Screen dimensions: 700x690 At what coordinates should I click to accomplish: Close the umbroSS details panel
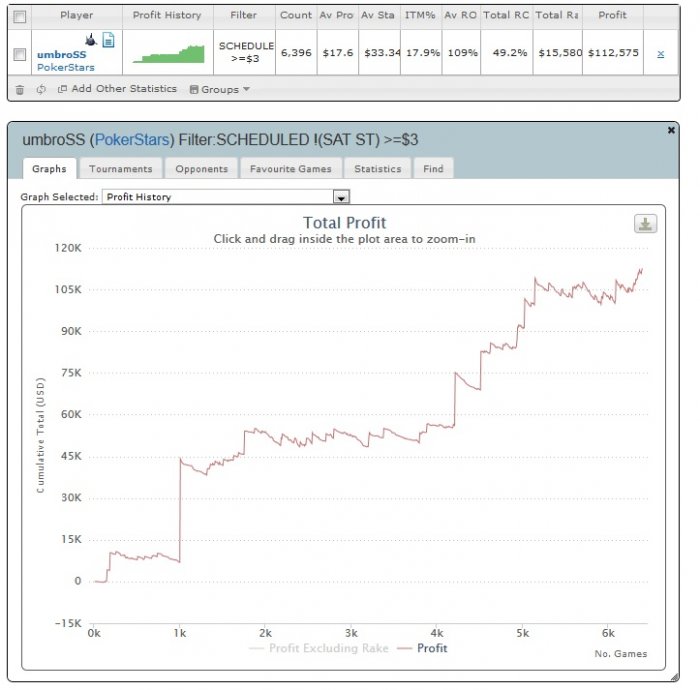pos(671,130)
